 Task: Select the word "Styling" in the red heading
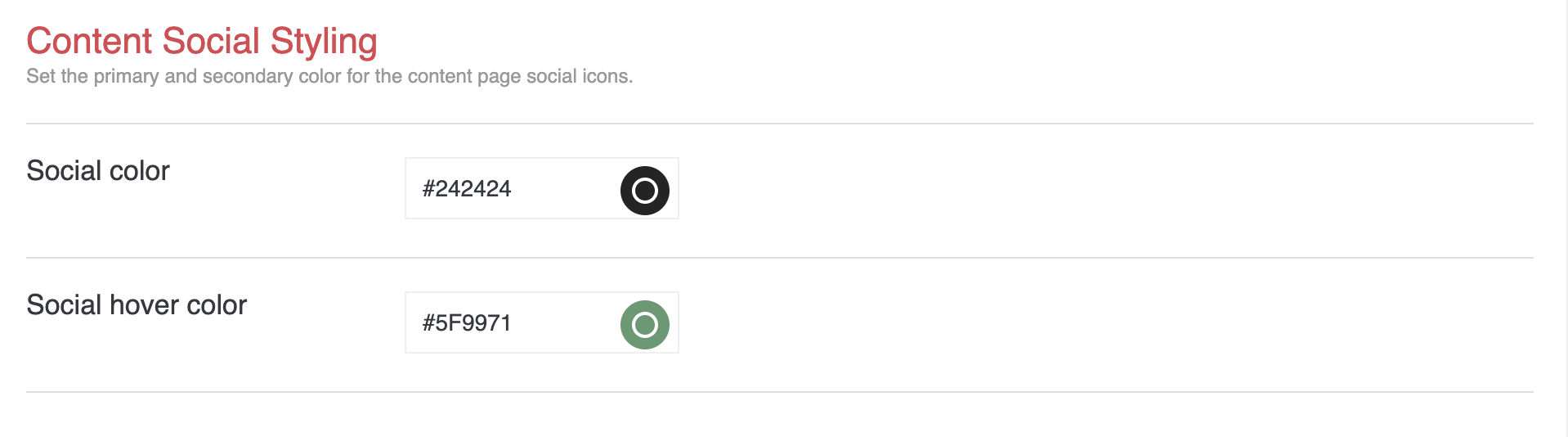pyautogui.click(x=323, y=41)
